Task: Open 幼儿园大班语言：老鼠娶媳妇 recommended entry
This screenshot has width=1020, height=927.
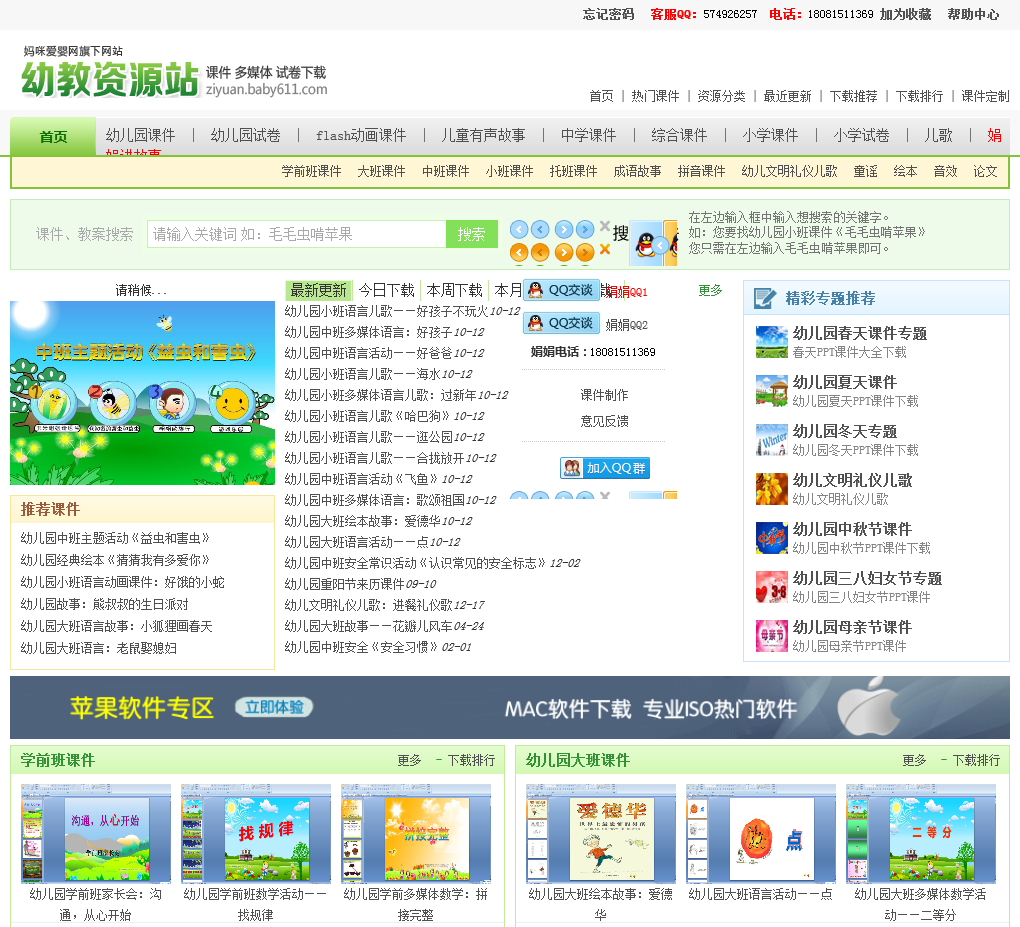Action: pyautogui.click(x=99, y=649)
